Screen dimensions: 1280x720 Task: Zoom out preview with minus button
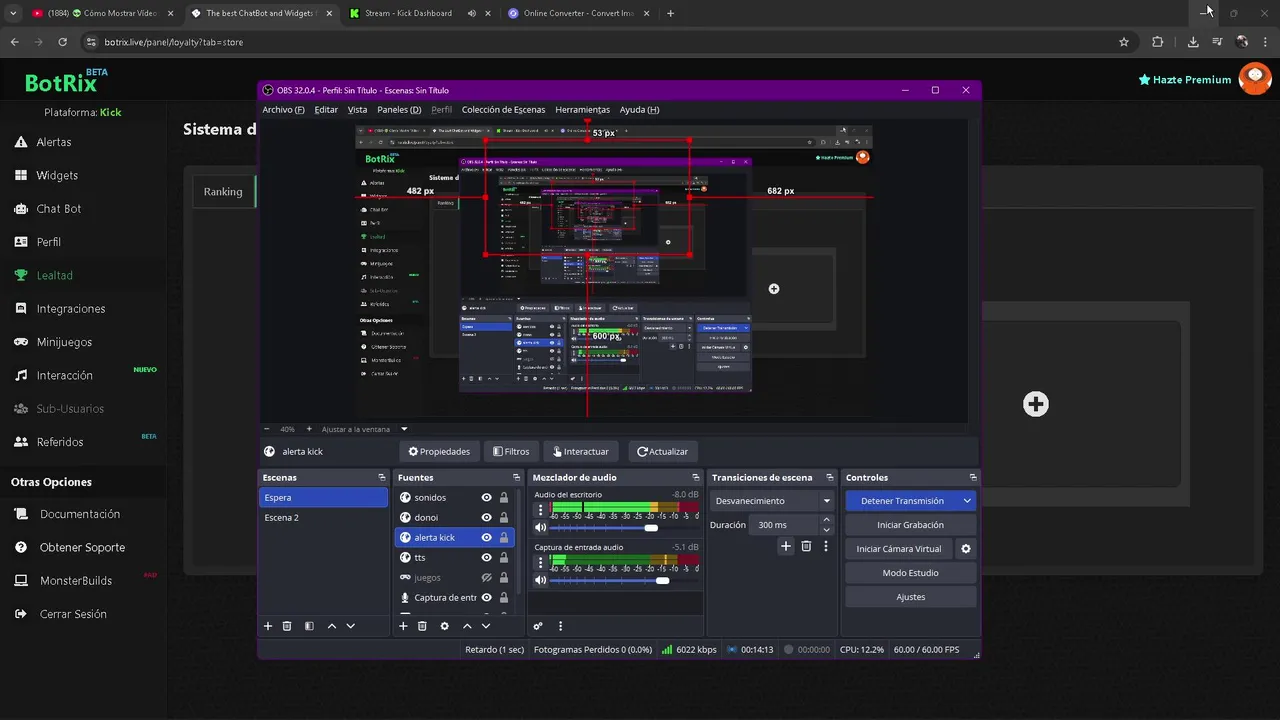coord(267,429)
